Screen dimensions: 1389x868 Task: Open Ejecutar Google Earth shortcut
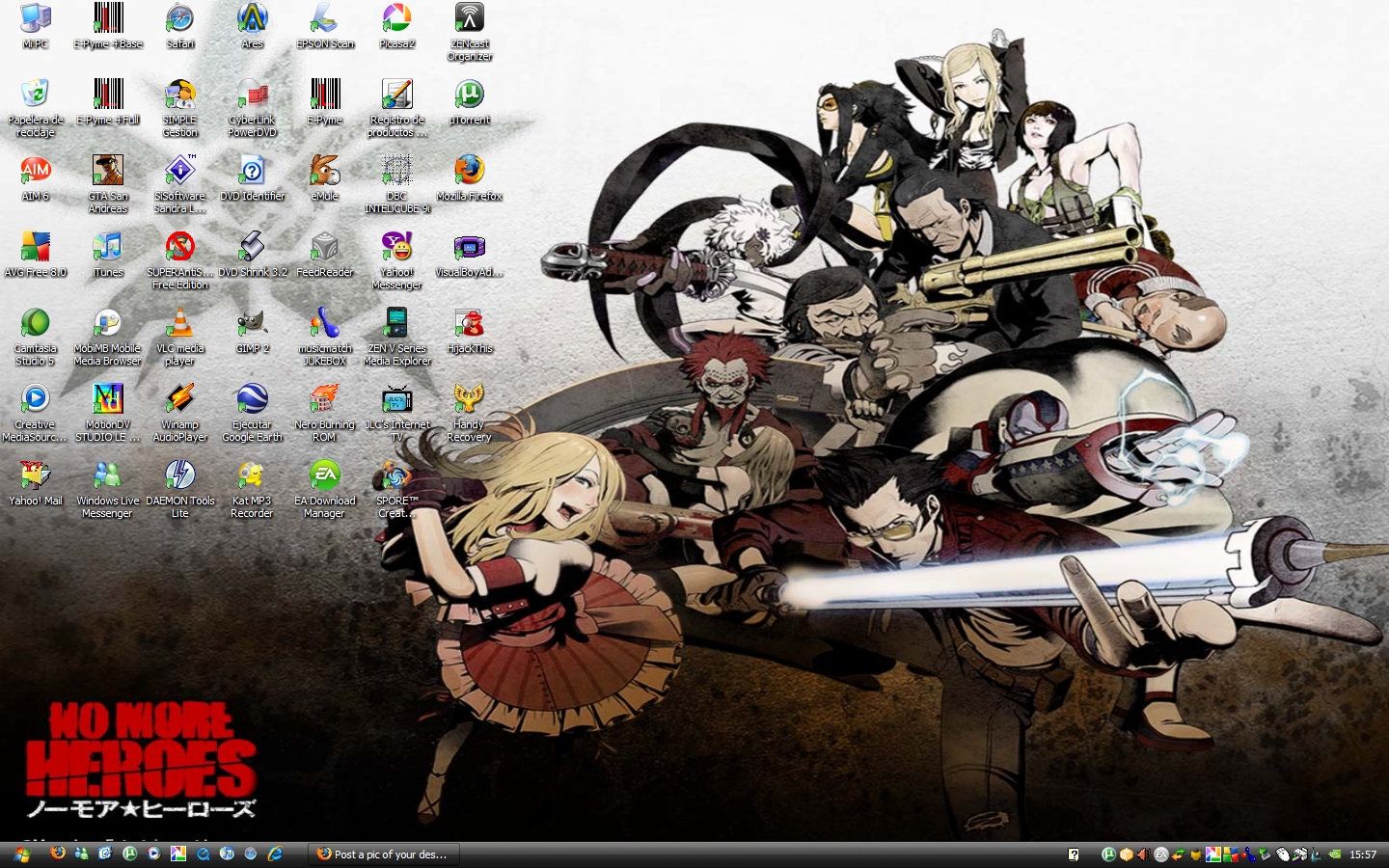tap(253, 413)
